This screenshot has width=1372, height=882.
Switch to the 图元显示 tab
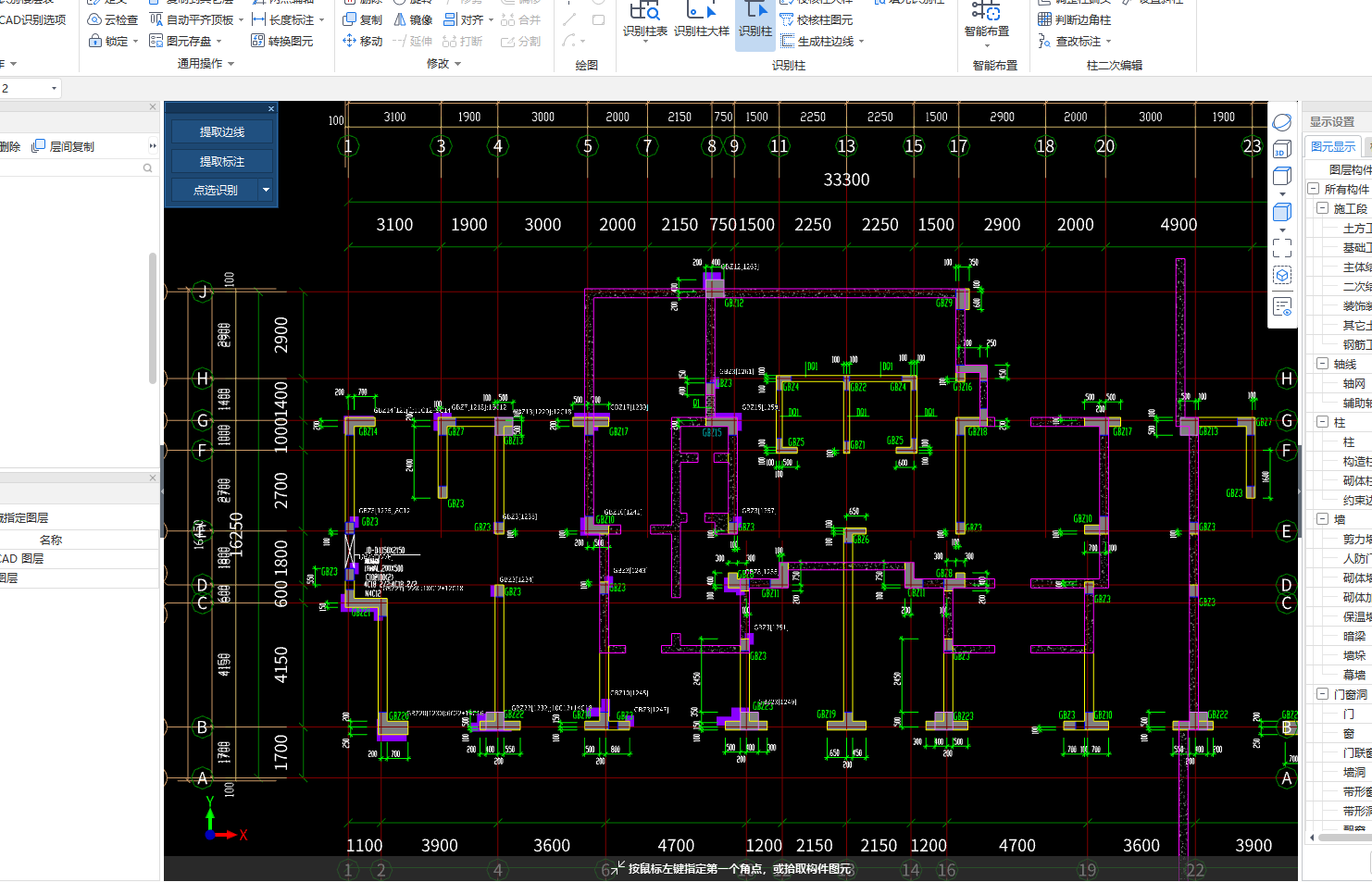coord(1332,146)
